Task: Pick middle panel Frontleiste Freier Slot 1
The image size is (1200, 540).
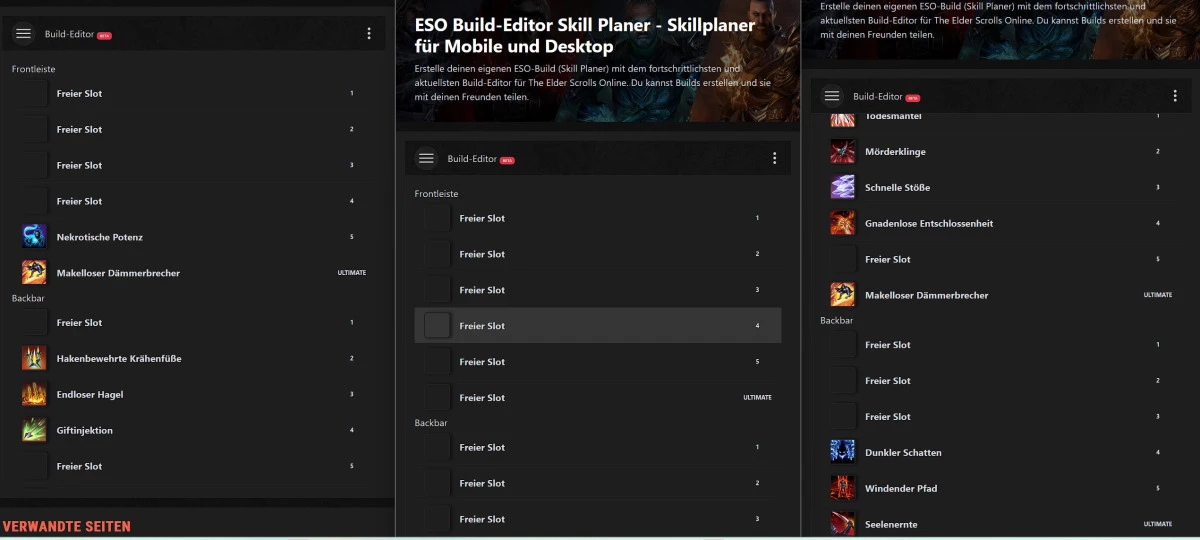Action: click(598, 218)
